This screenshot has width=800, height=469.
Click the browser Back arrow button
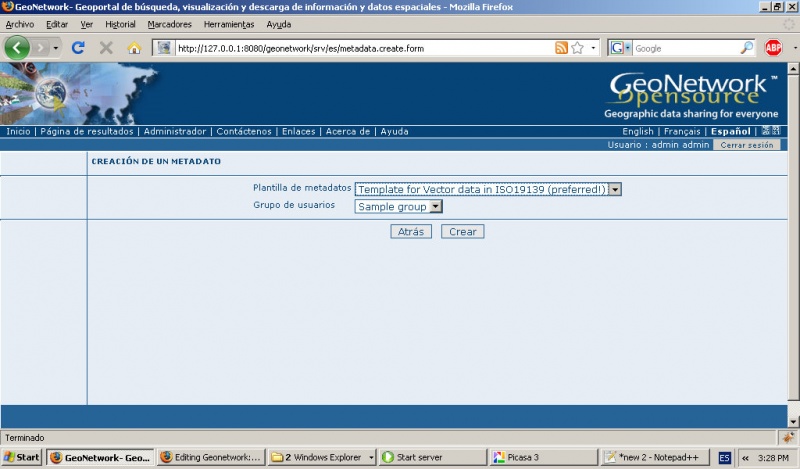pyautogui.click(x=18, y=47)
